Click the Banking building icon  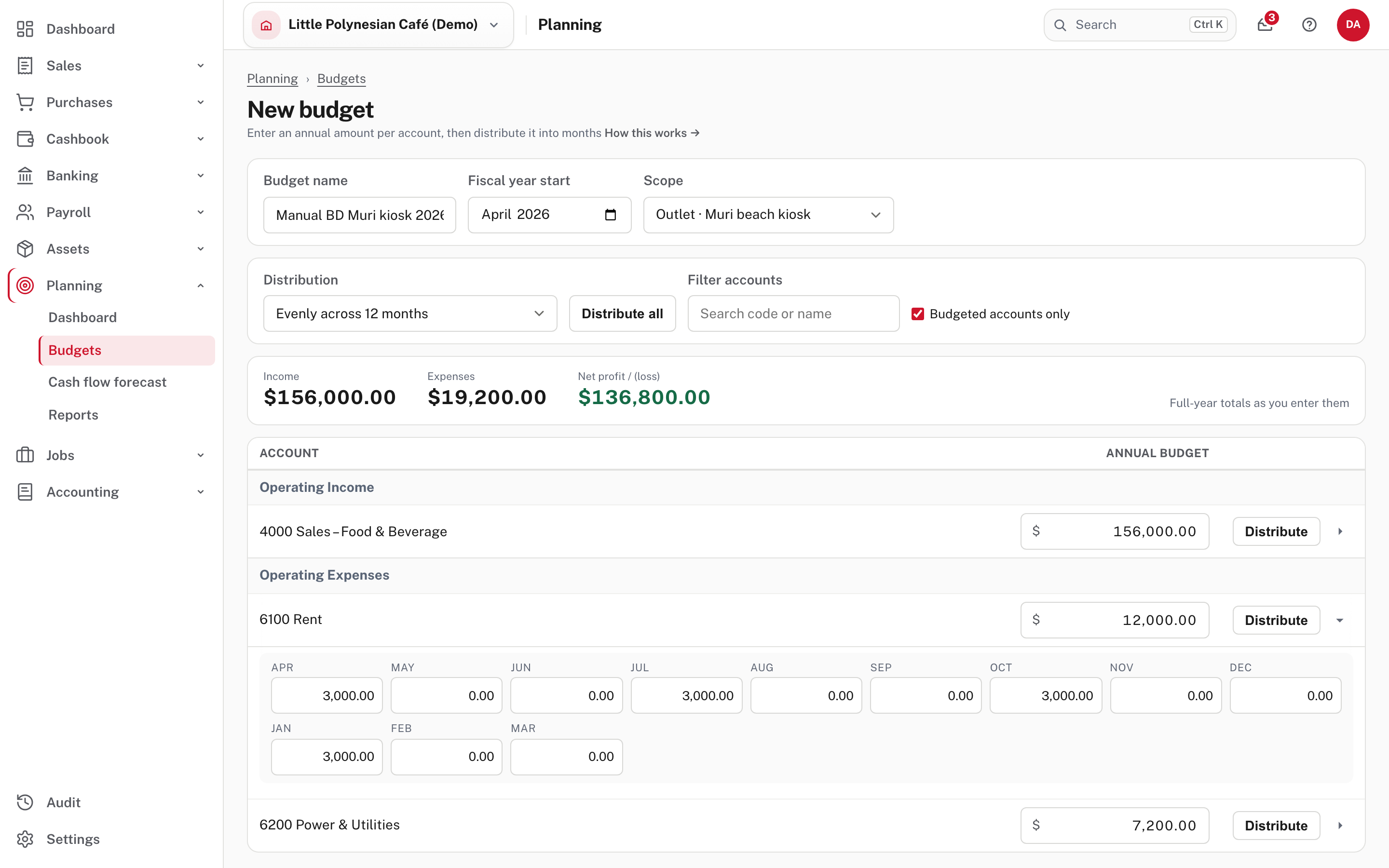[25, 176]
